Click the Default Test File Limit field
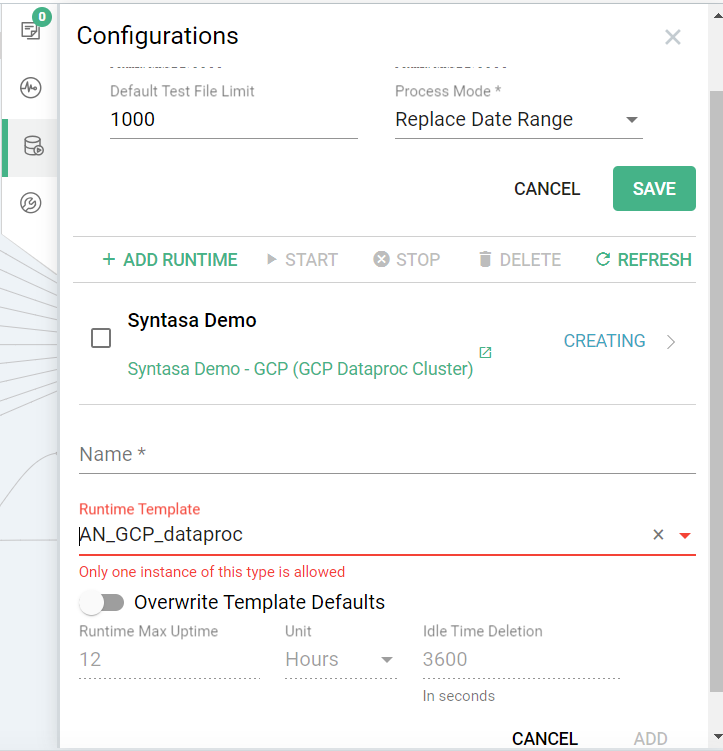Screen dimensions: 723x751 tap(233, 120)
